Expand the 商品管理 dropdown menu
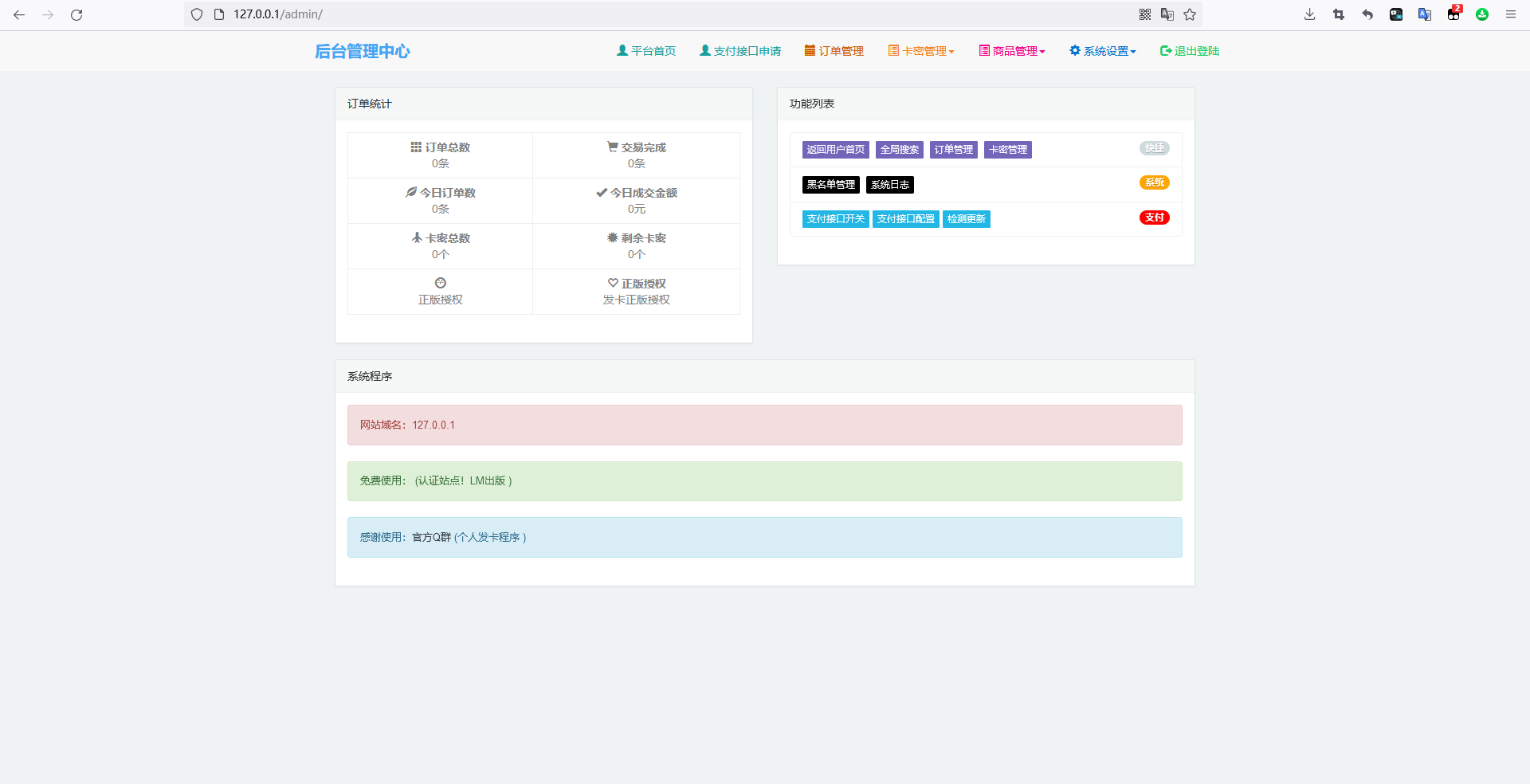 (x=1012, y=51)
